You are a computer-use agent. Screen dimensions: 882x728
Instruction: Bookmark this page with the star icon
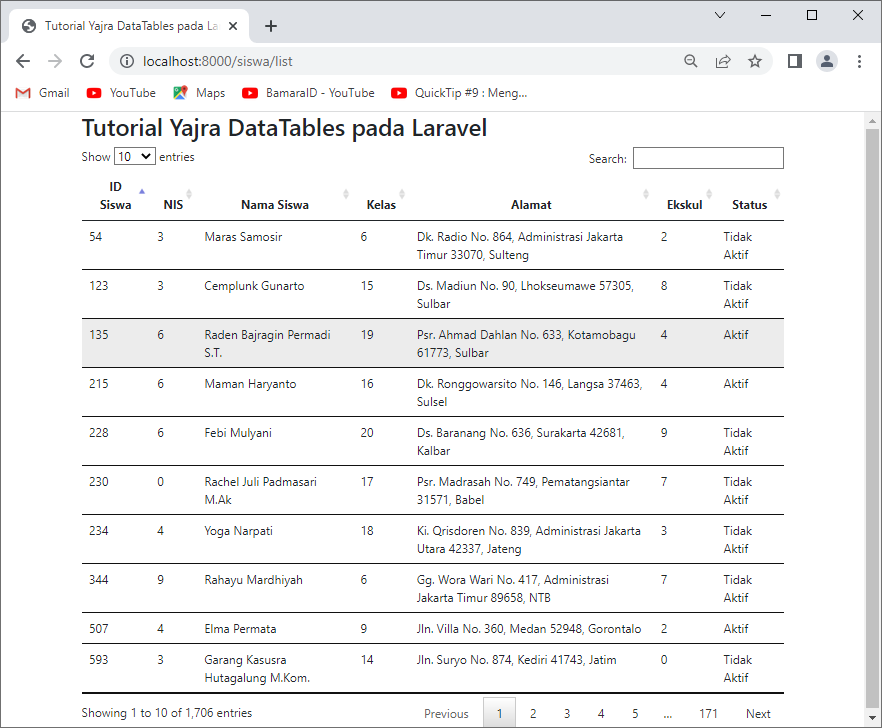755,61
